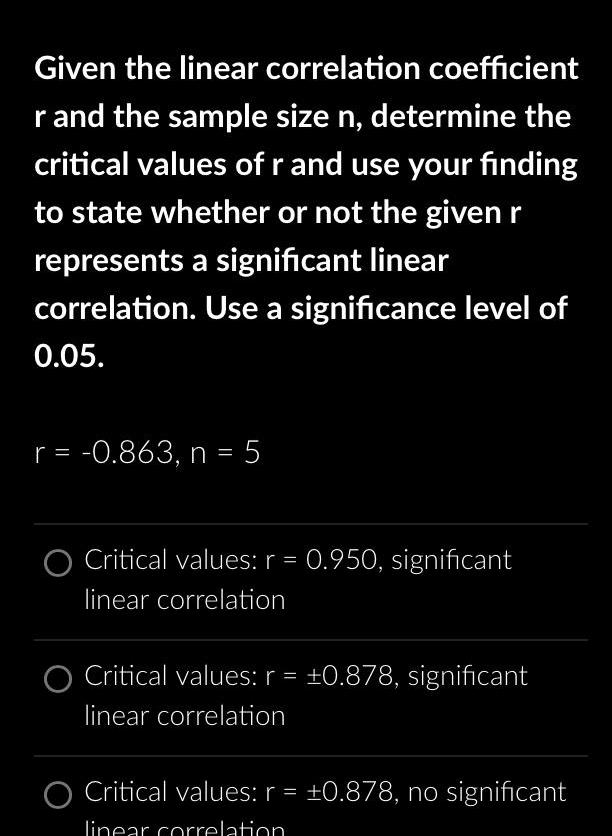Click the 'significant linear correlation' text of first option
Image resolution: width=612 pixels, height=836 pixels.
coord(184,600)
